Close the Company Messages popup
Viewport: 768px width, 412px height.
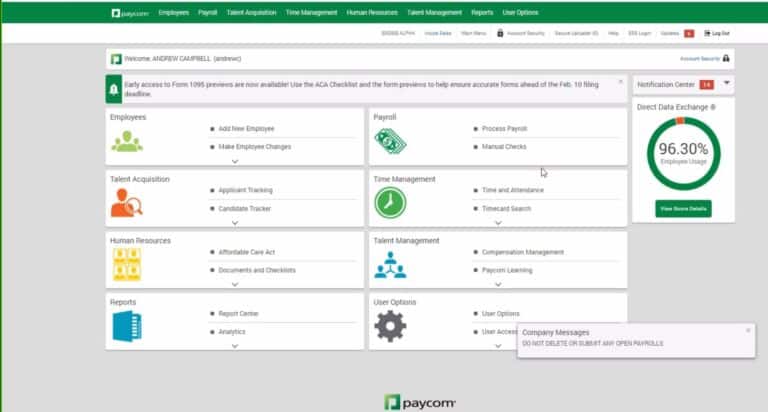747,330
